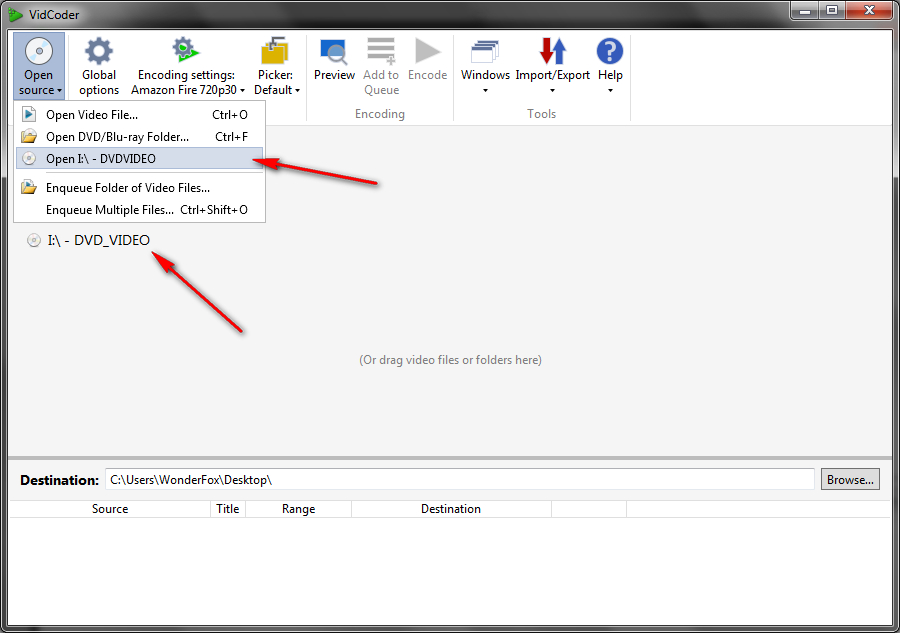900x633 pixels.
Task: Click the Destination column header in queue
Action: coord(451,508)
